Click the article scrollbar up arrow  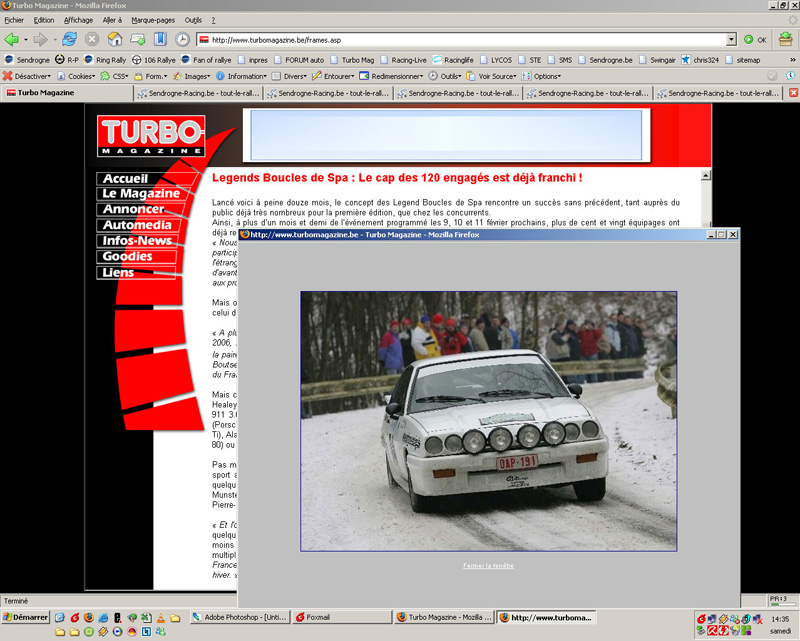[x=706, y=176]
